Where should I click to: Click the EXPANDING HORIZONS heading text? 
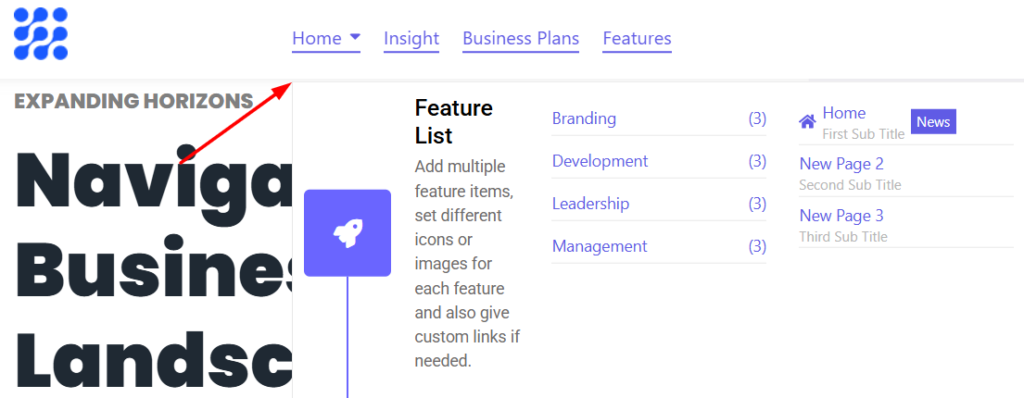(134, 101)
